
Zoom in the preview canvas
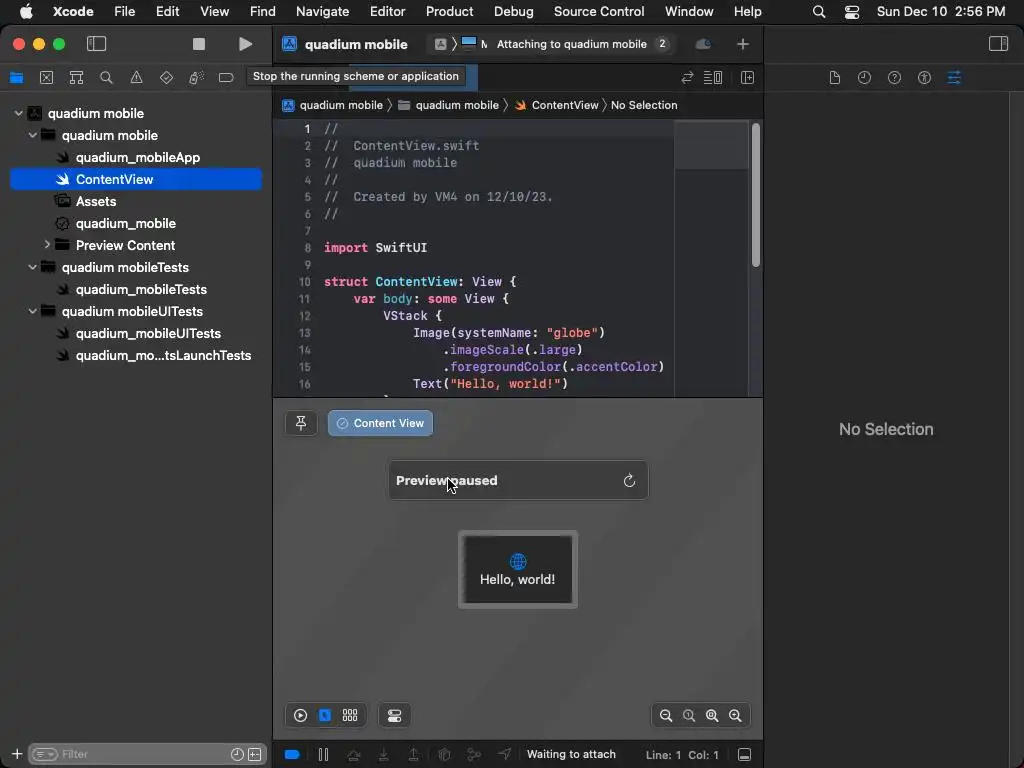(x=735, y=716)
